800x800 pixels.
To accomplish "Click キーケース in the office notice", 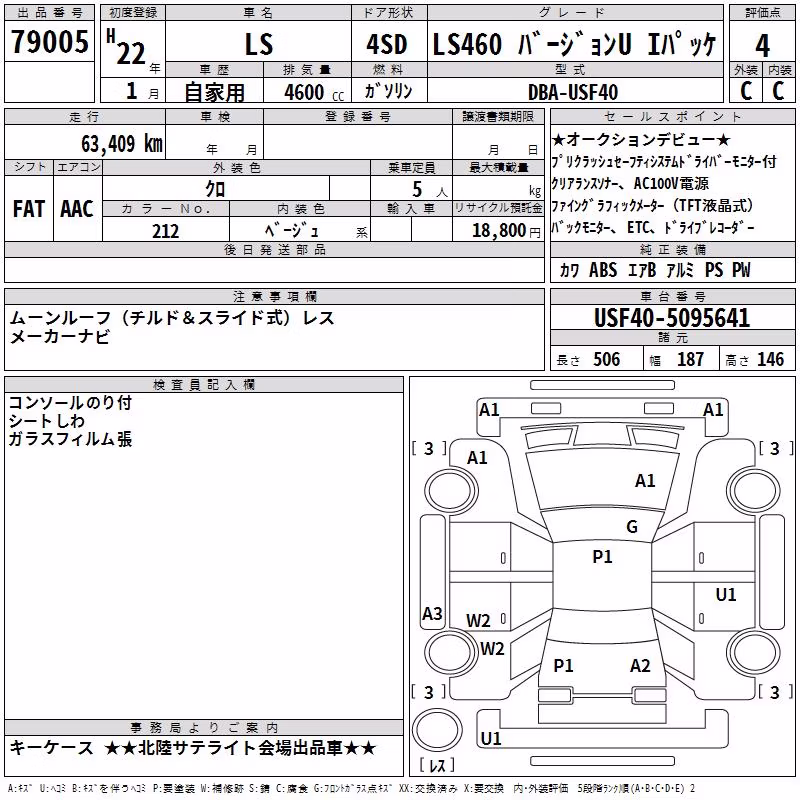I will tap(52, 747).
